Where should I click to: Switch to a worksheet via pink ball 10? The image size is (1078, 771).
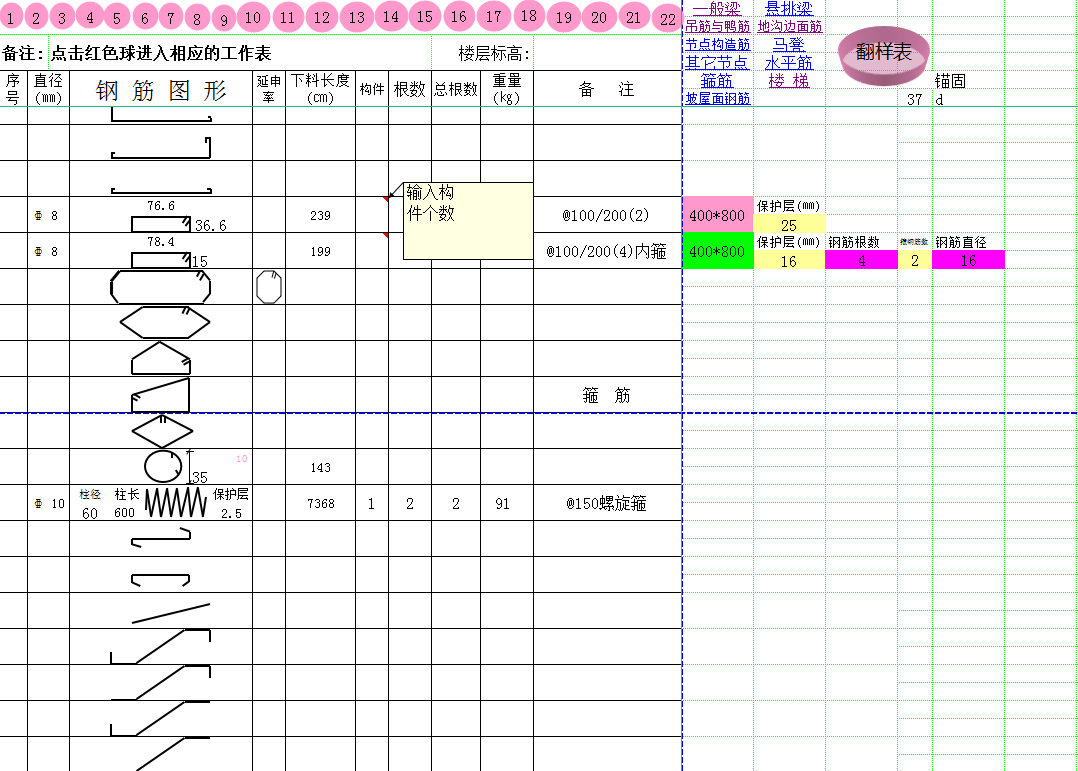click(253, 17)
